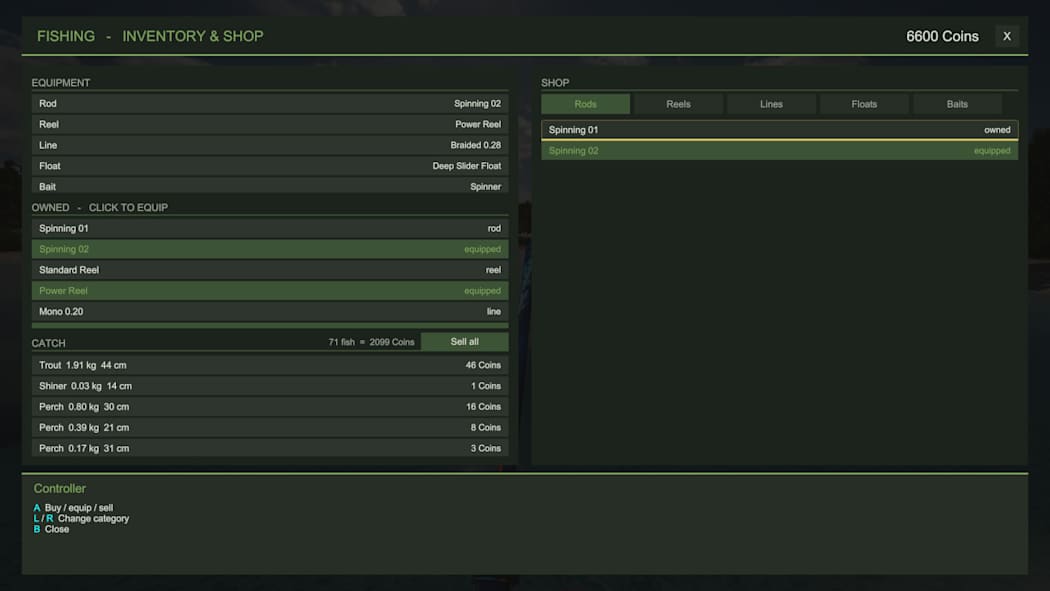The image size is (1050, 591).
Task: Select Spinning 01 in the shop list
Action: (x=779, y=130)
